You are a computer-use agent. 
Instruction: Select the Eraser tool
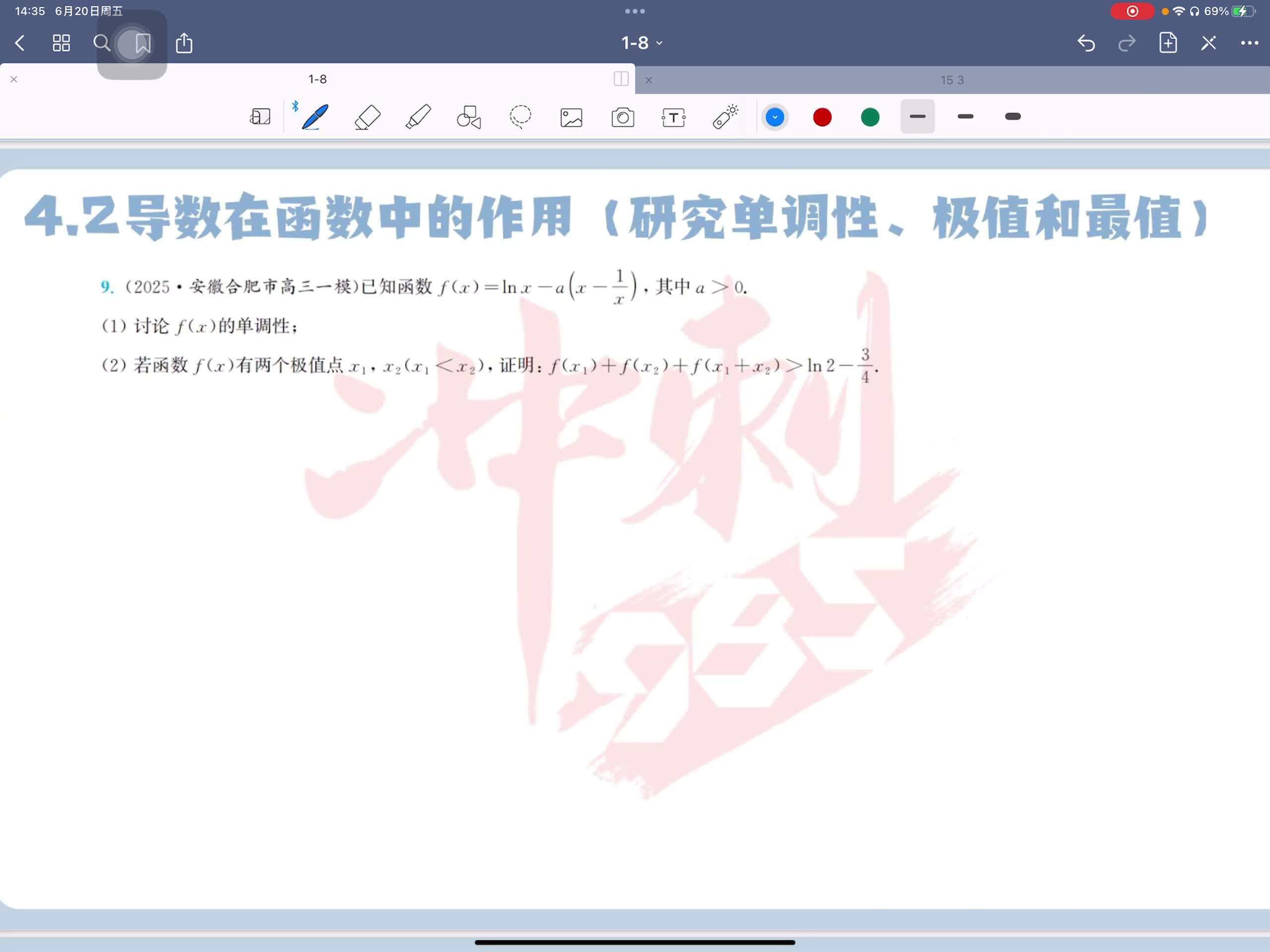click(368, 117)
